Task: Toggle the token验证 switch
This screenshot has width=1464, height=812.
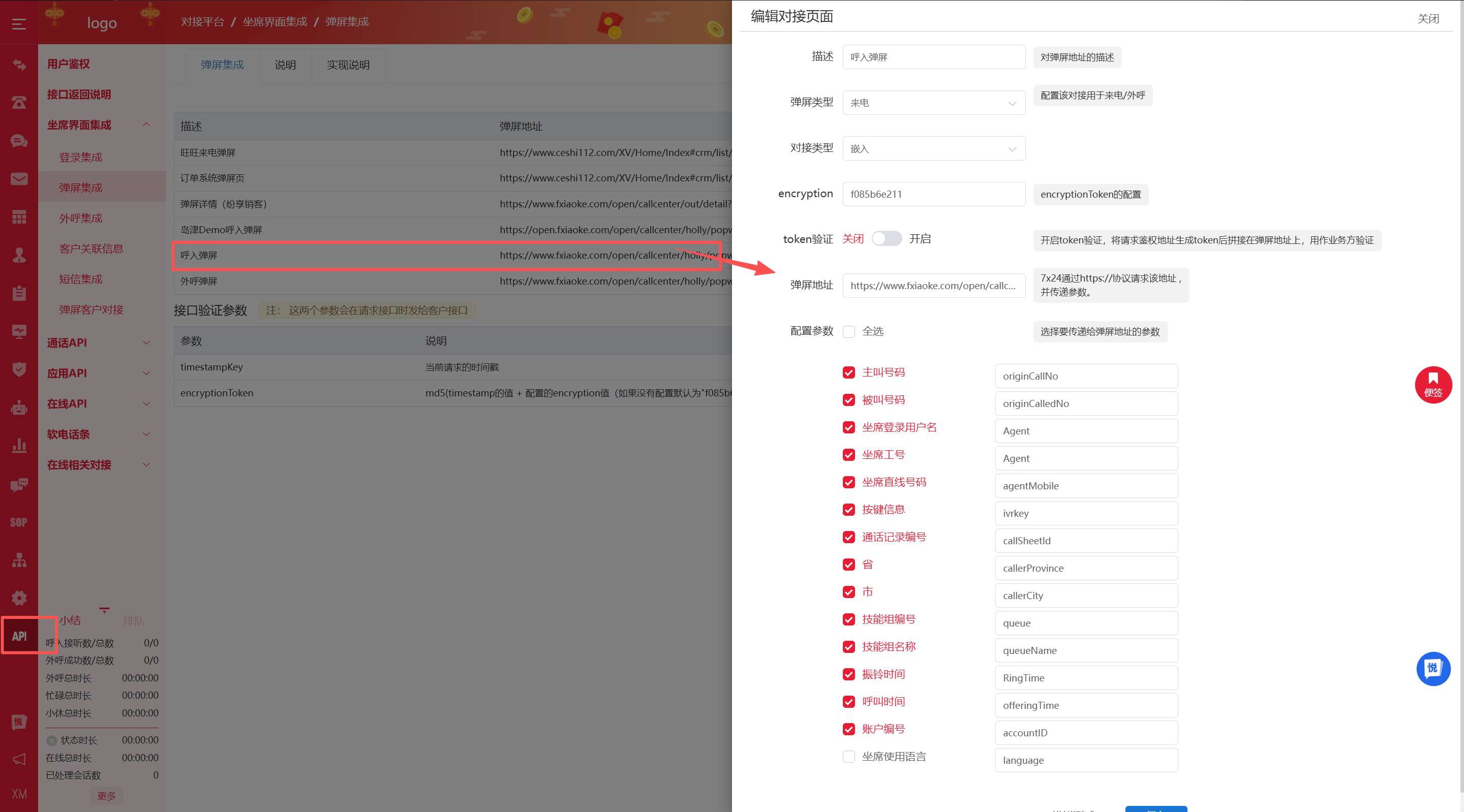Action: pos(886,239)
